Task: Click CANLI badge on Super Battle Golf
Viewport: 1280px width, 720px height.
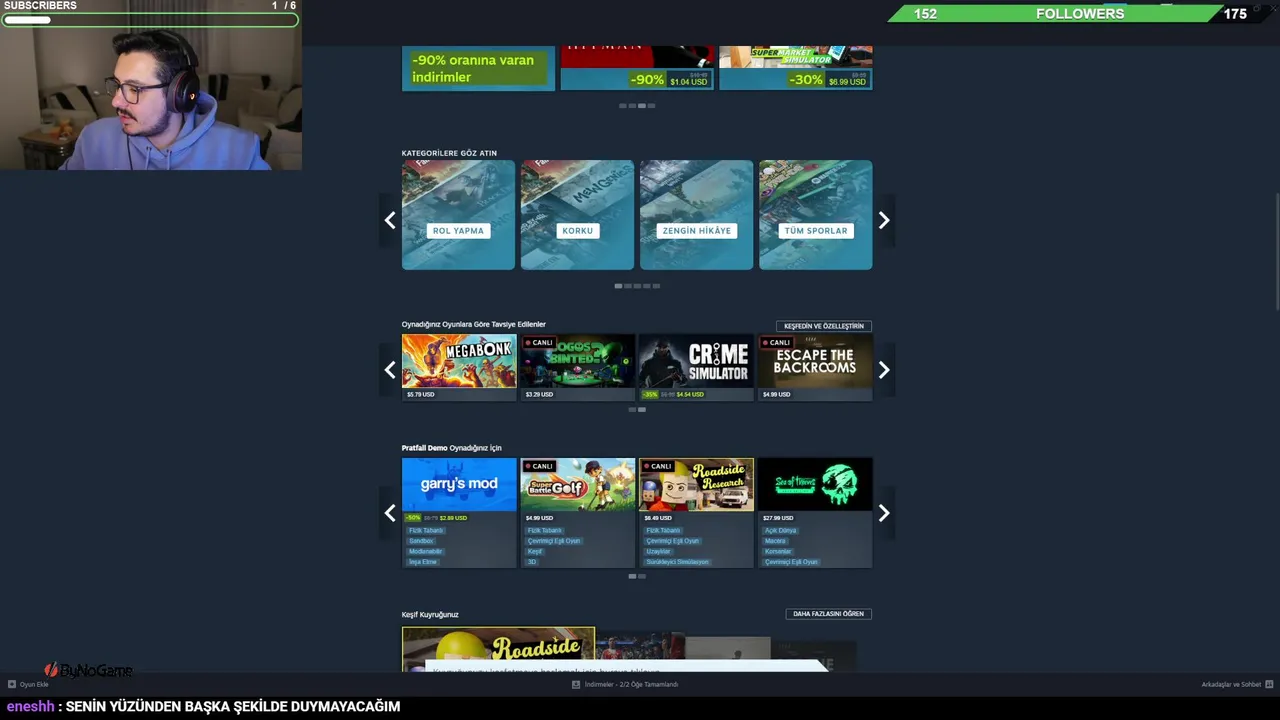Action: pyautogui.click(x=539, y=466)
